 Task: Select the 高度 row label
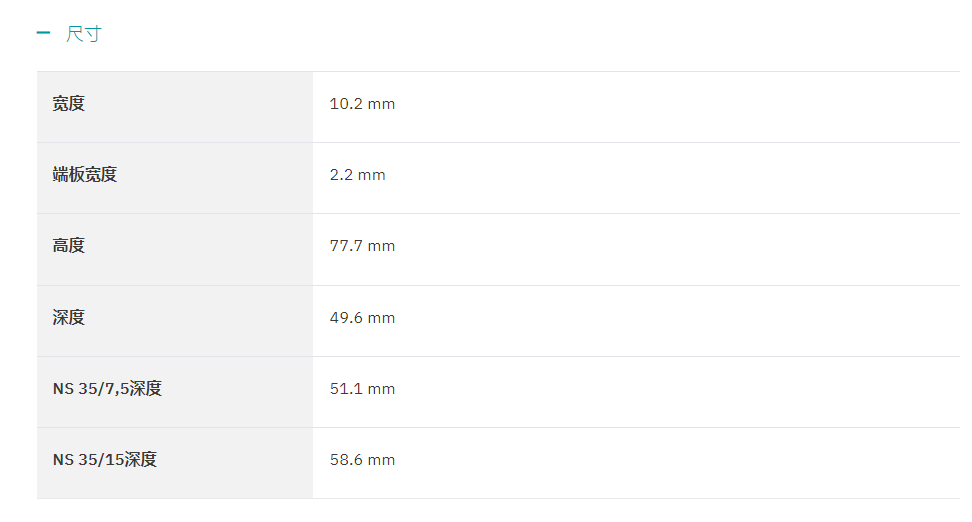pos(68,246)
